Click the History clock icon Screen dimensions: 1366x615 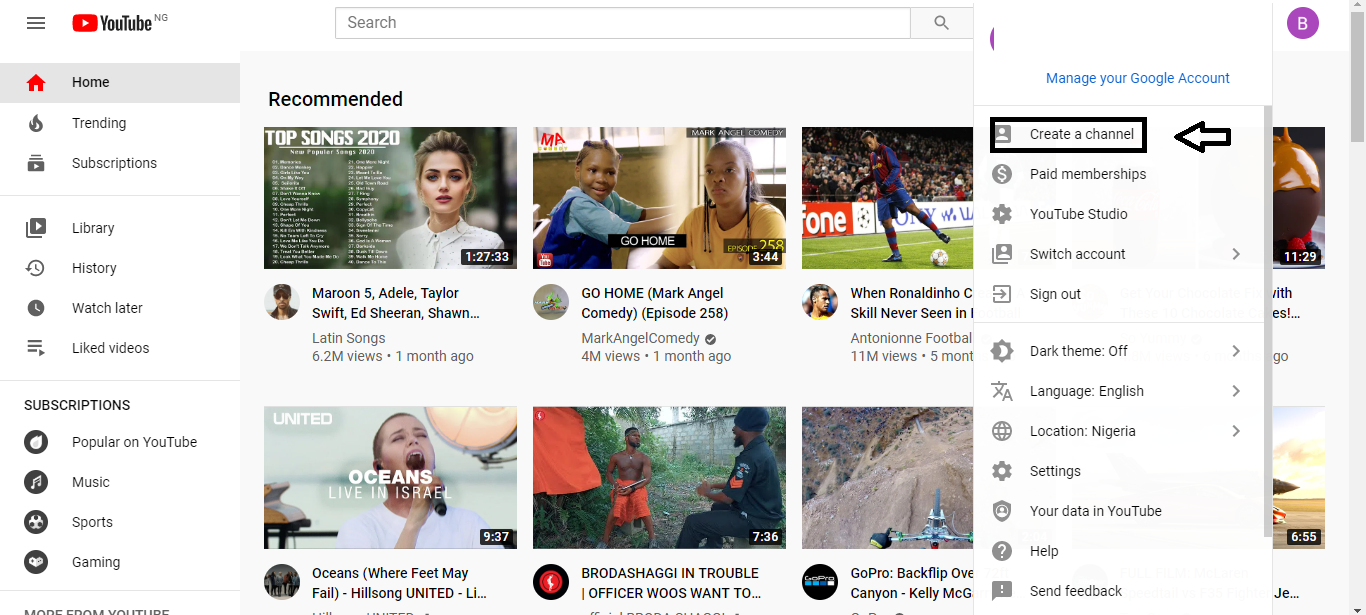tap(36, 268)
